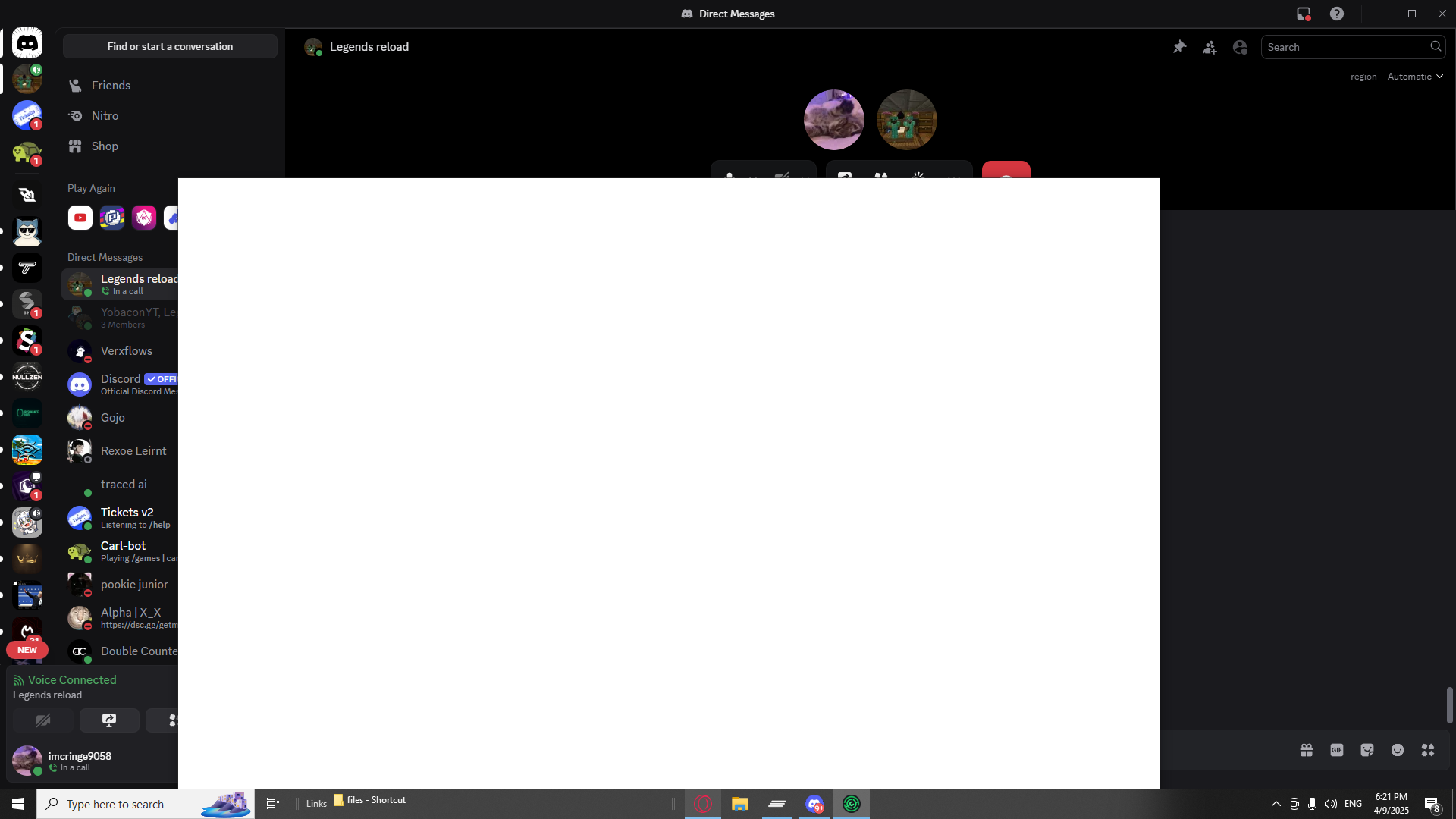Open Task View on taskbar
This screenshot has width=1456, height=819.
273,804
